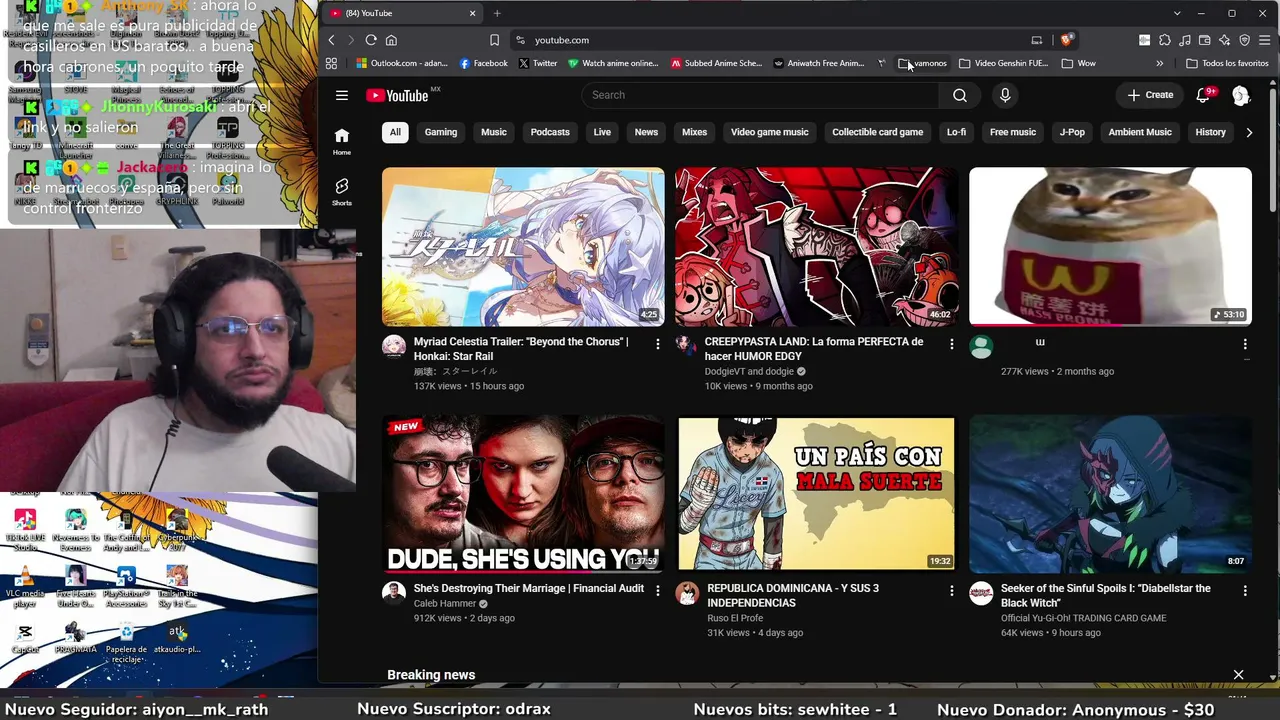Filter by the Music chip
1280x720 pixels.
494,132
